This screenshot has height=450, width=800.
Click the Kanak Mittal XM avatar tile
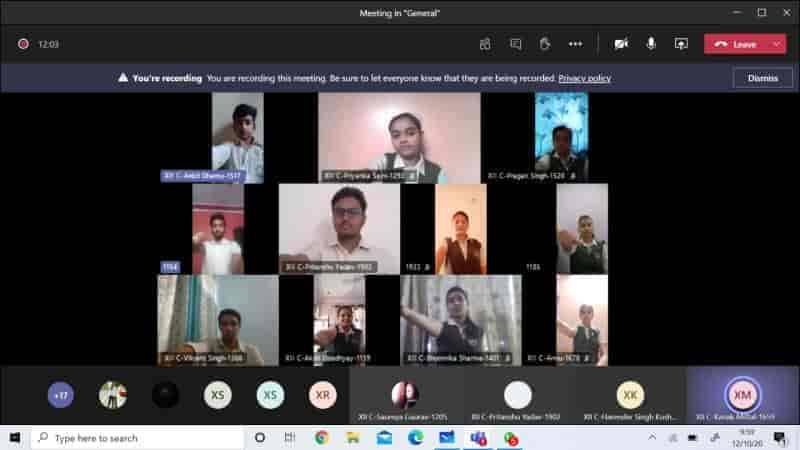pyautogui.click(x=742, y=395)
